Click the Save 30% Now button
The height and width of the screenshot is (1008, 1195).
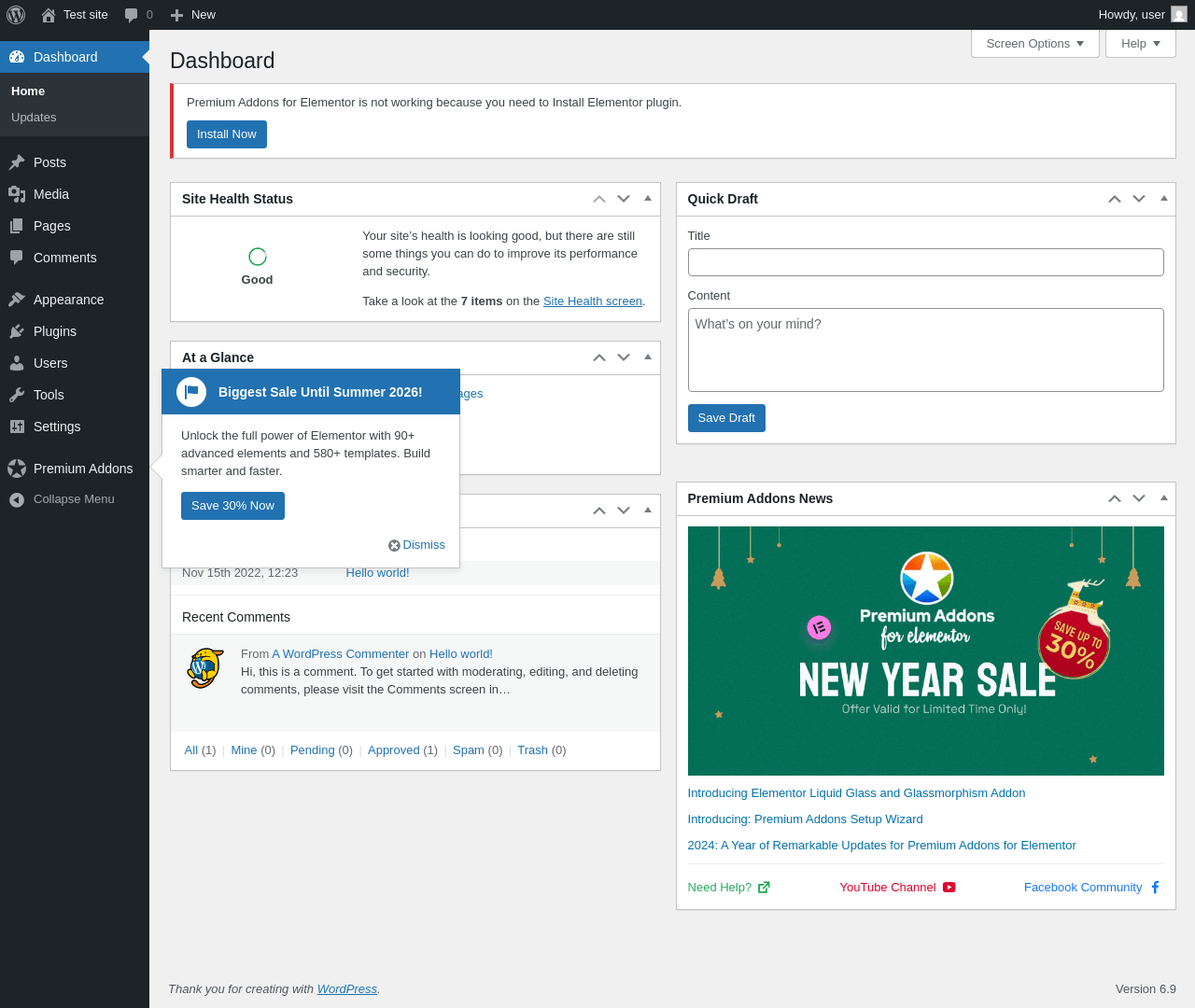232,506
